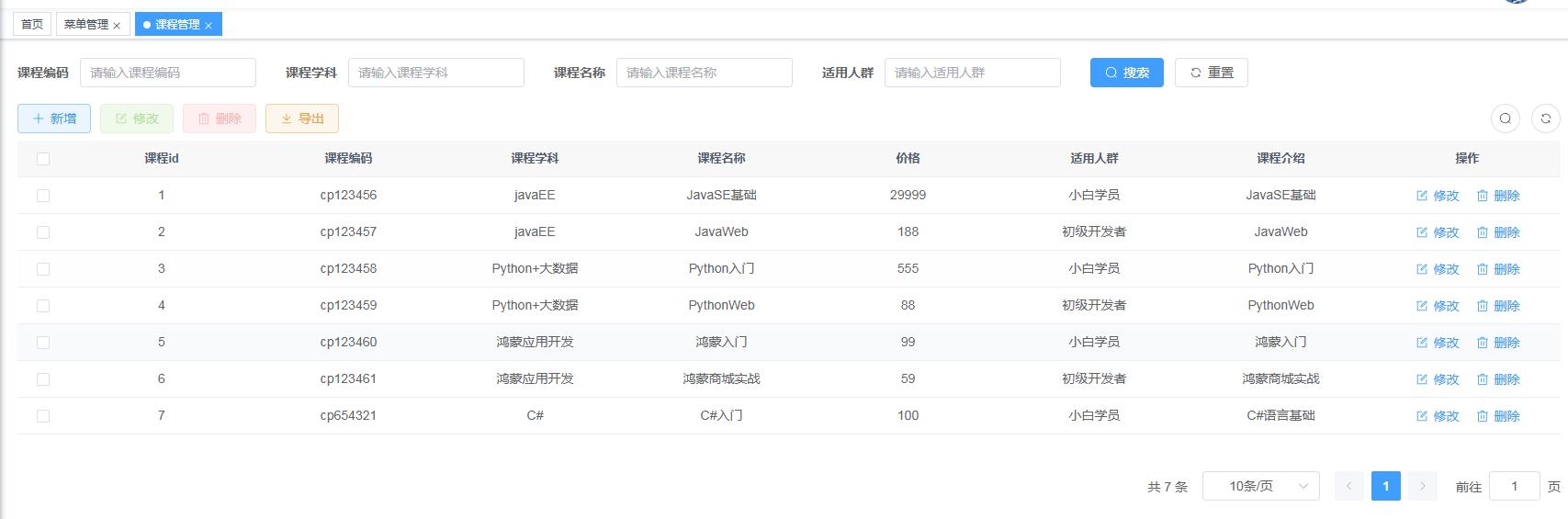Screen dimensions: 1568x519
Task: Delete the JavaSE基础 course row
Action: pyautogui.click(x=1498, y=196)
